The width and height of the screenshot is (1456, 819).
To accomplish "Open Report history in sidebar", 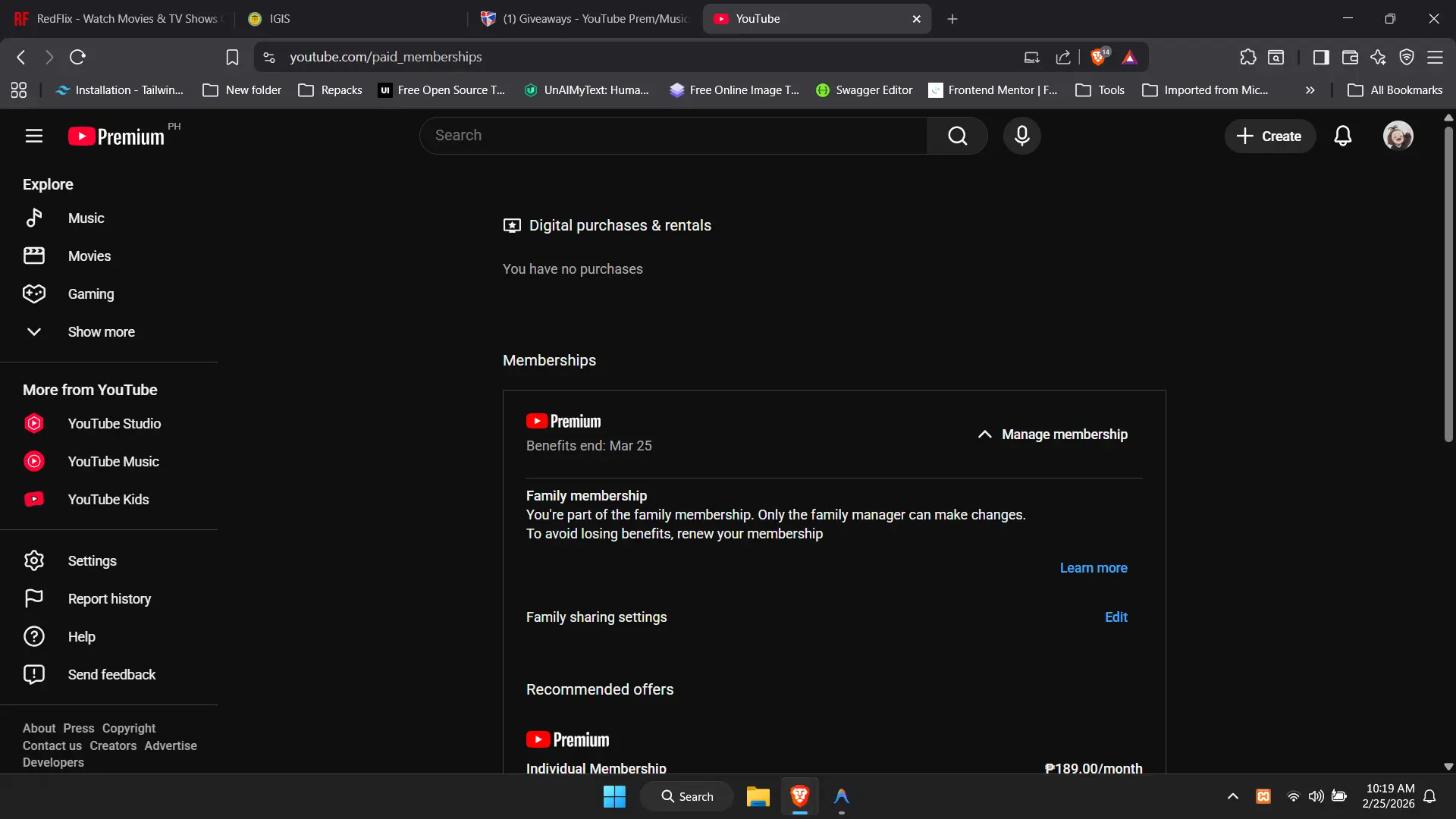I will 108,599.
